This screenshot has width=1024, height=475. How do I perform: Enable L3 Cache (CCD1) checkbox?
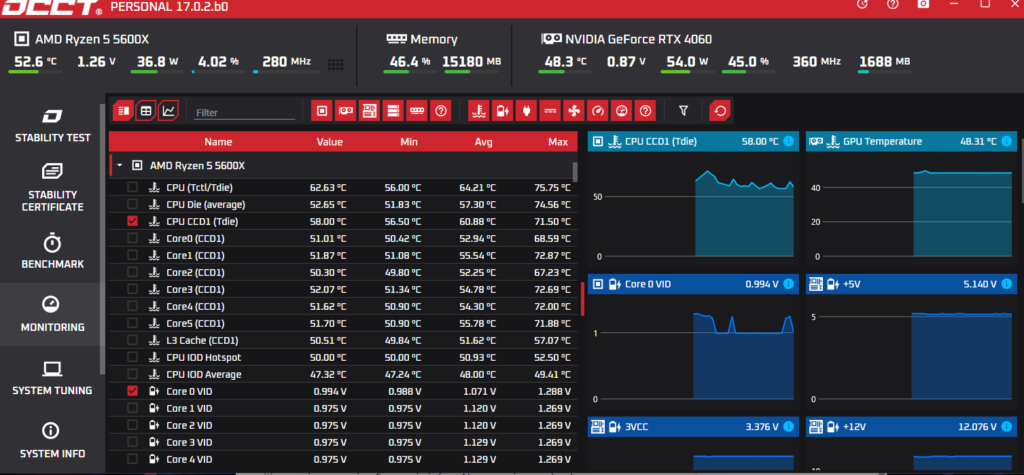click(x=133, y=340)
